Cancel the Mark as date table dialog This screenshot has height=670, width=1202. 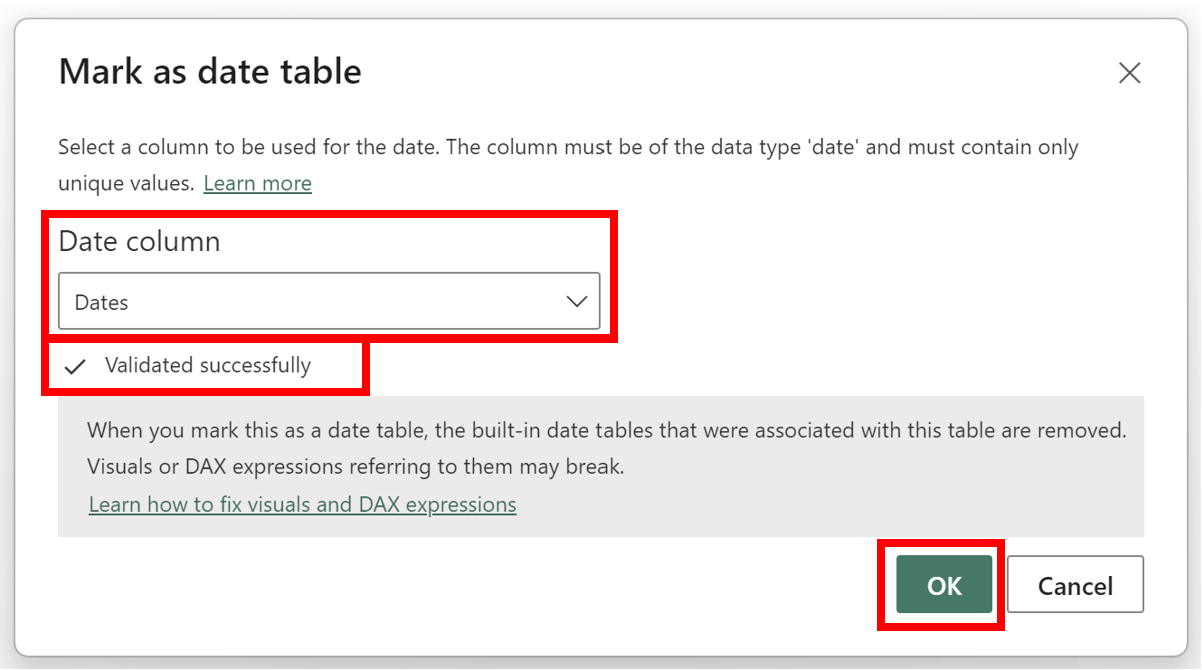pos(1075,585)
